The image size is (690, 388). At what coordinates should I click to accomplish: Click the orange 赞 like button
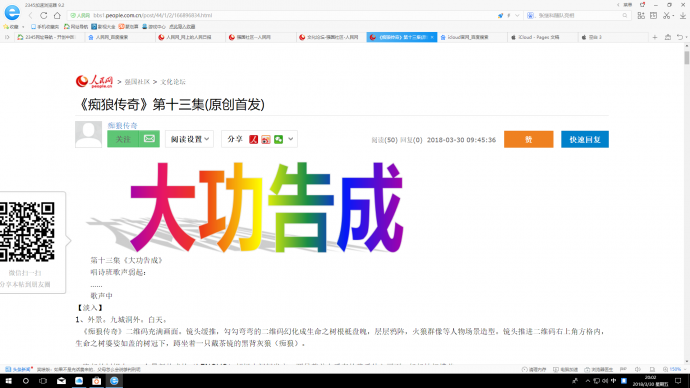[529, 139]
